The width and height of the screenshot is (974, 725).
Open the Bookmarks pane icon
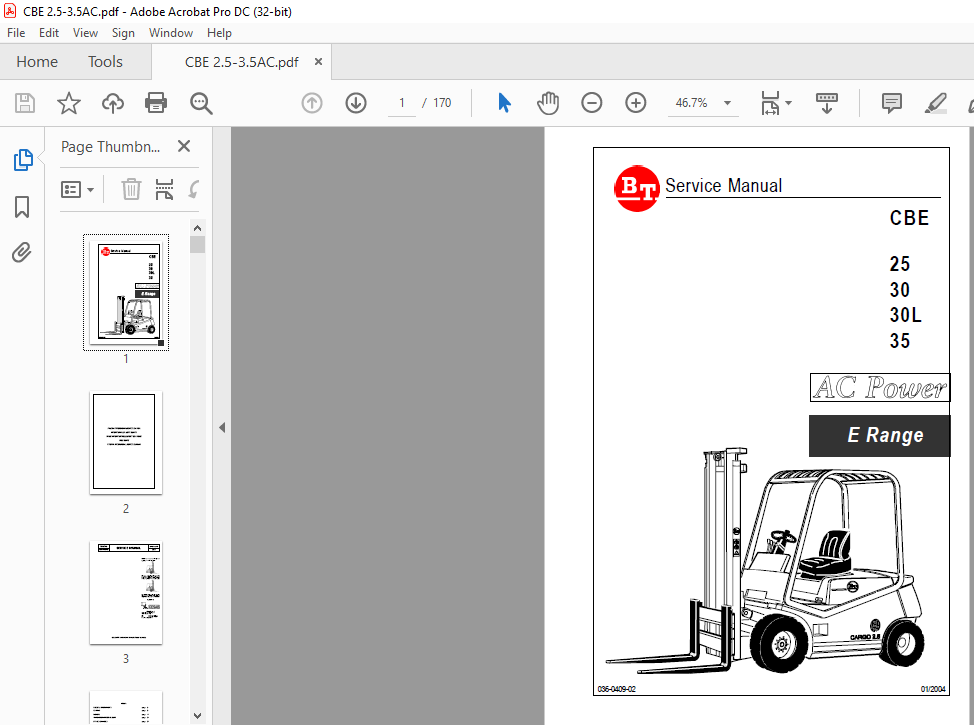22,207
